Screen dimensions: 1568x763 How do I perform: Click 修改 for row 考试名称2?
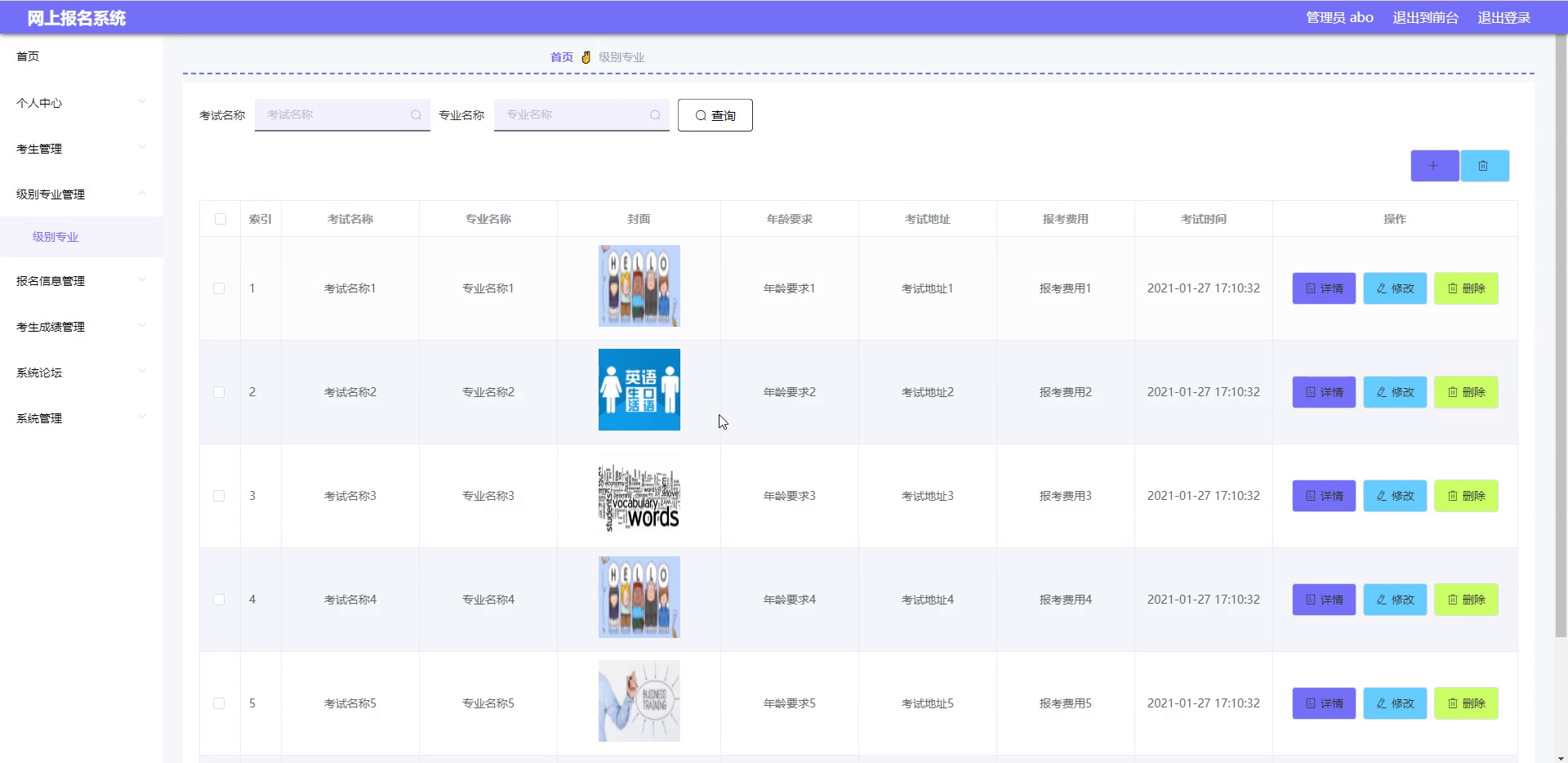tap(1395, 392)
